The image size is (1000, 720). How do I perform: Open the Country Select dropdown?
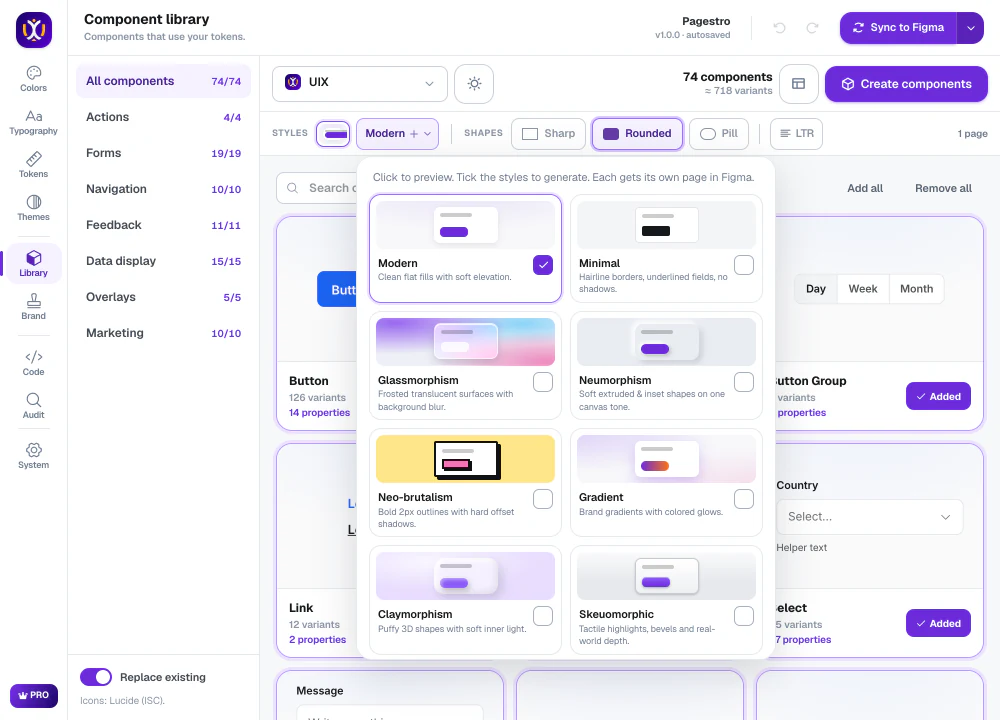pos(869,517)
